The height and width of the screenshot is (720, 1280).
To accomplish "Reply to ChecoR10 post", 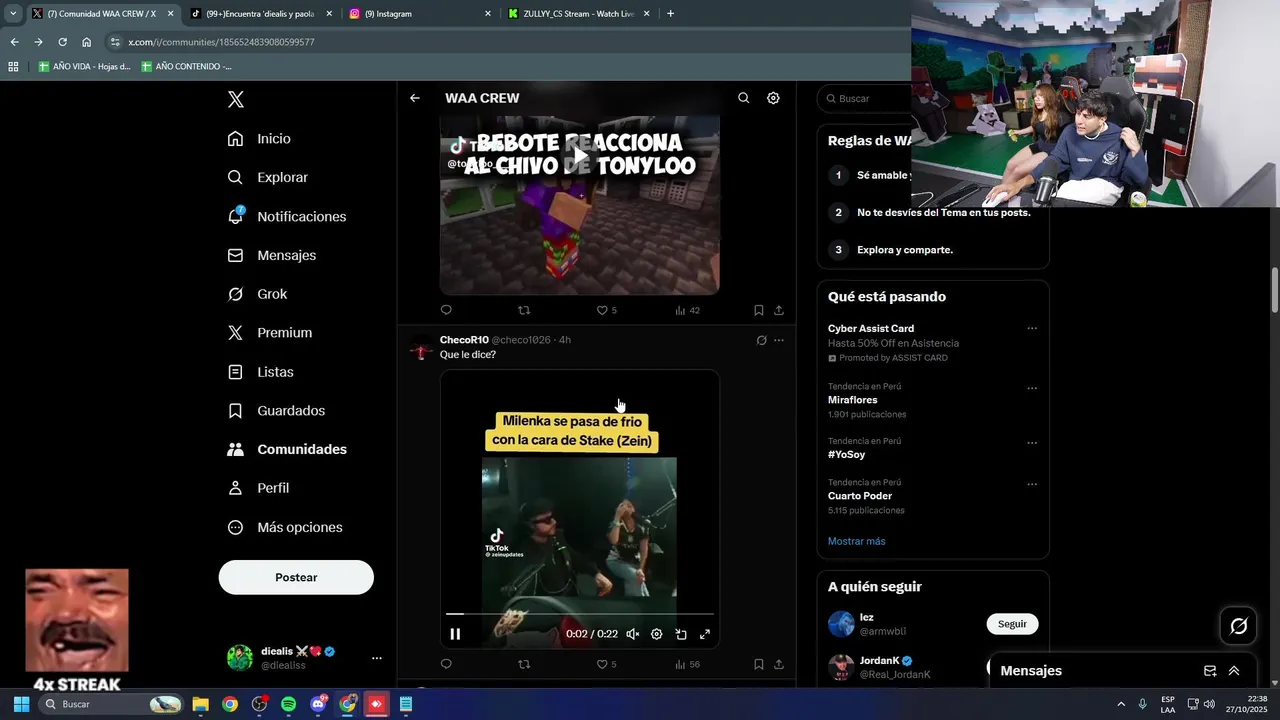I will 446,664.
